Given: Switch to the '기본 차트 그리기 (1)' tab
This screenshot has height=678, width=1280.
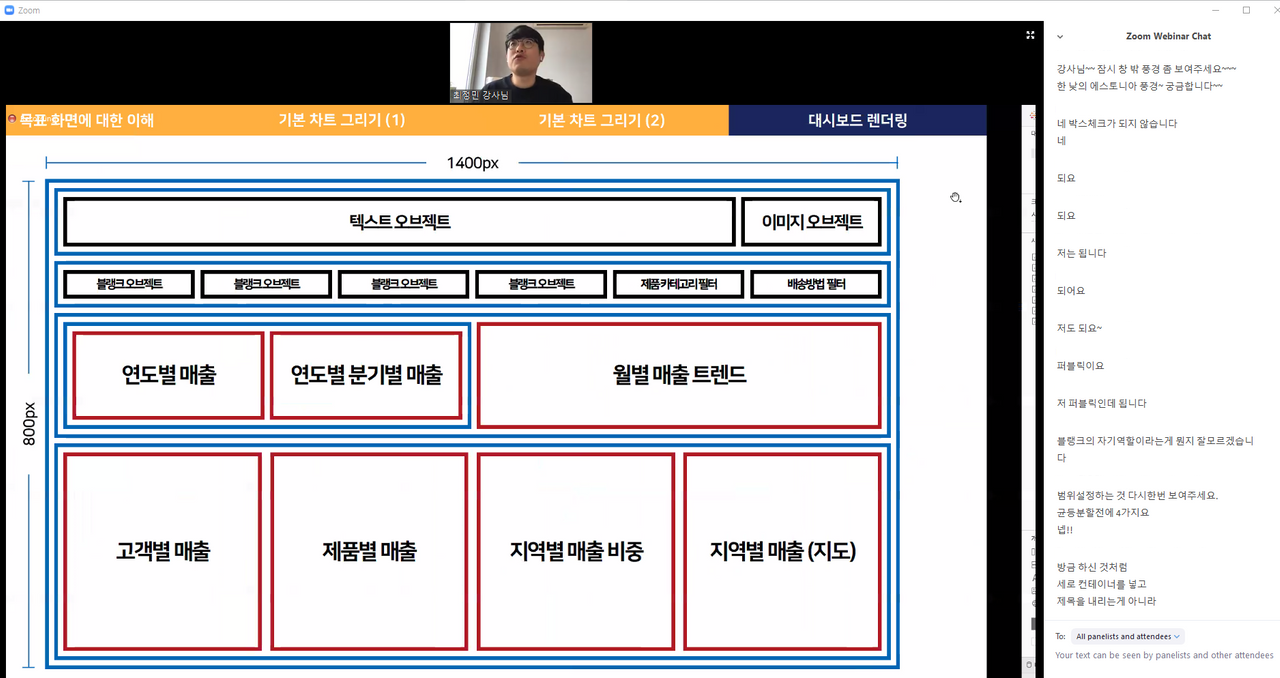Looking at the screenshot, I should coord(341,121).
